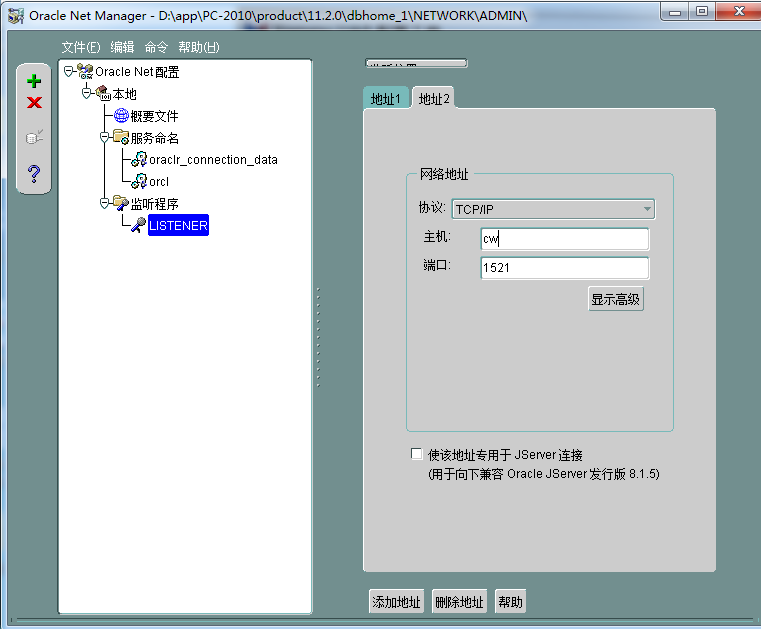Select 概要文件 tree item

tap(154, 116)
